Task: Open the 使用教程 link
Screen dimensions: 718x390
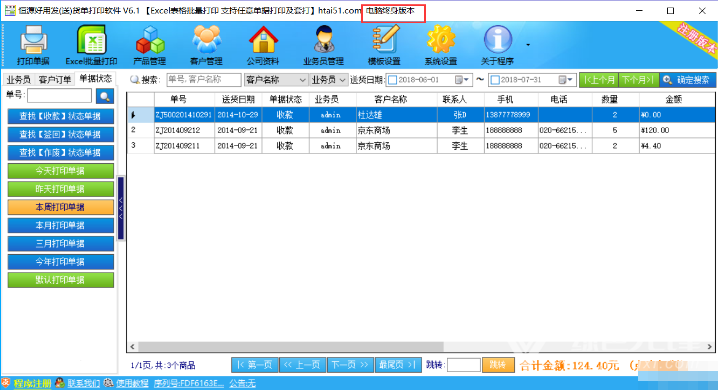Action: (x=132, y=383)
